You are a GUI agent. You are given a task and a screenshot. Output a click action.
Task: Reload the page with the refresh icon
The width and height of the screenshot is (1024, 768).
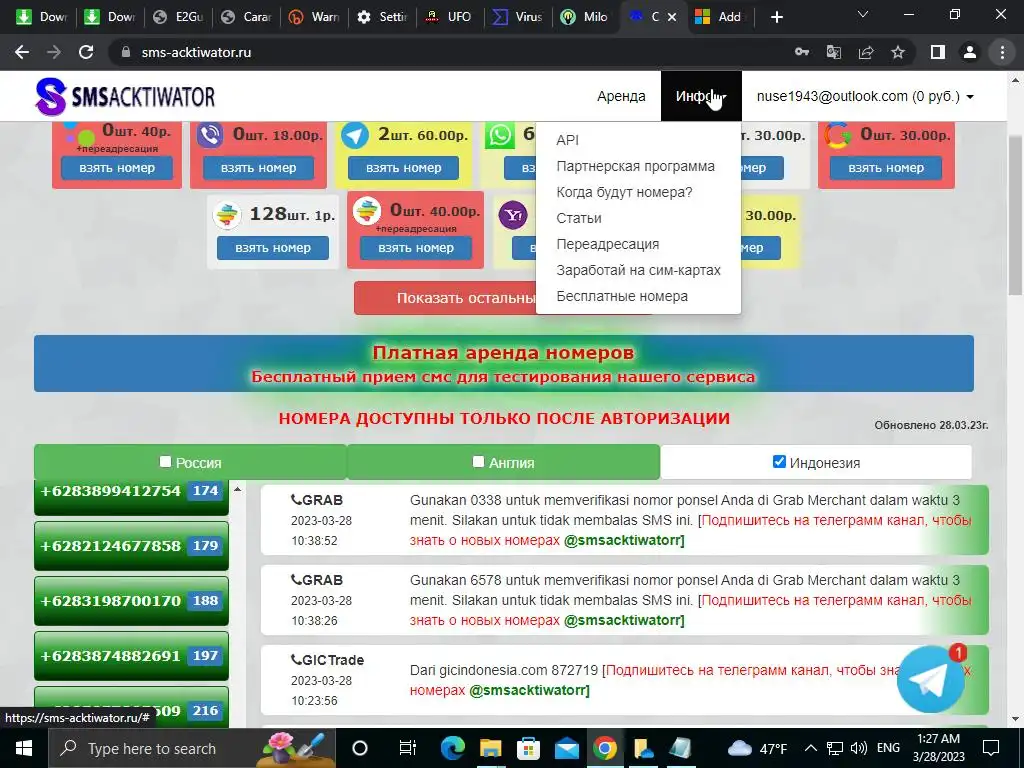pyautogui.click(x=86, y=52)
